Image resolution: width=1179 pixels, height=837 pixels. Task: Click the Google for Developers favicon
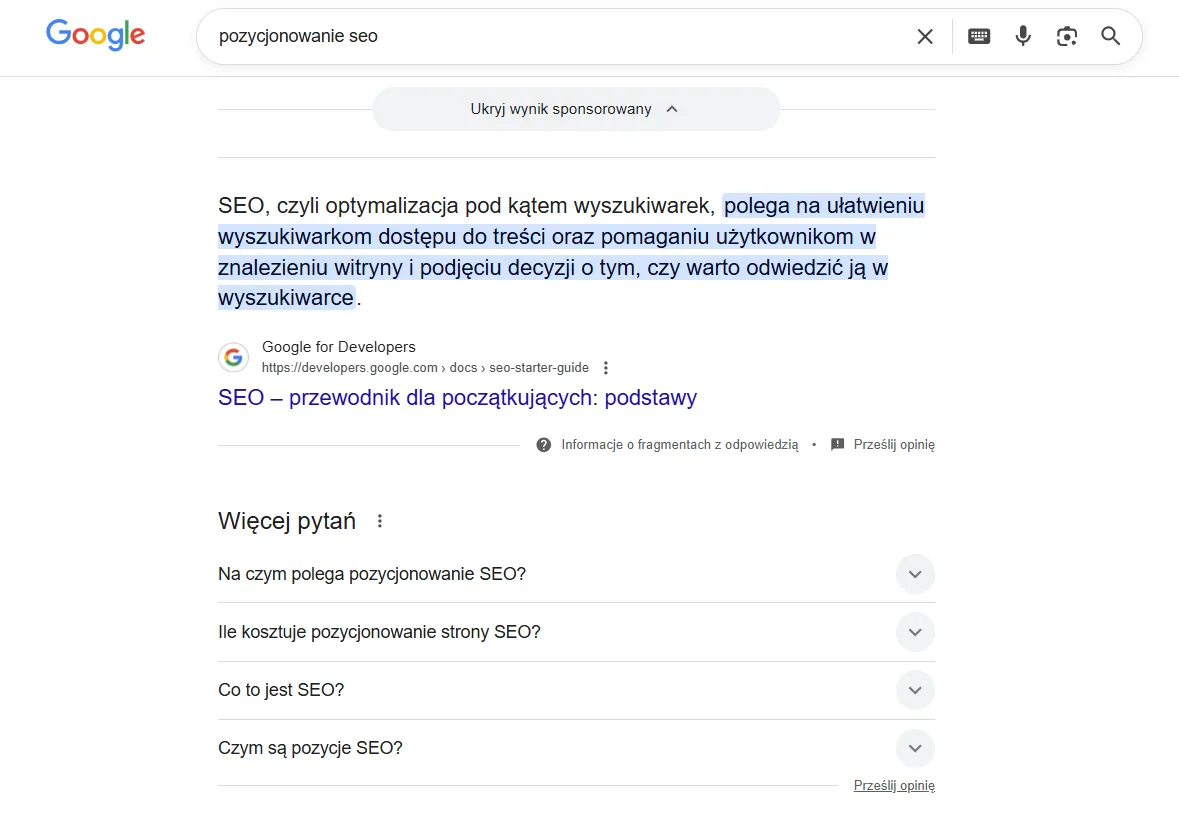pos(233,357)
